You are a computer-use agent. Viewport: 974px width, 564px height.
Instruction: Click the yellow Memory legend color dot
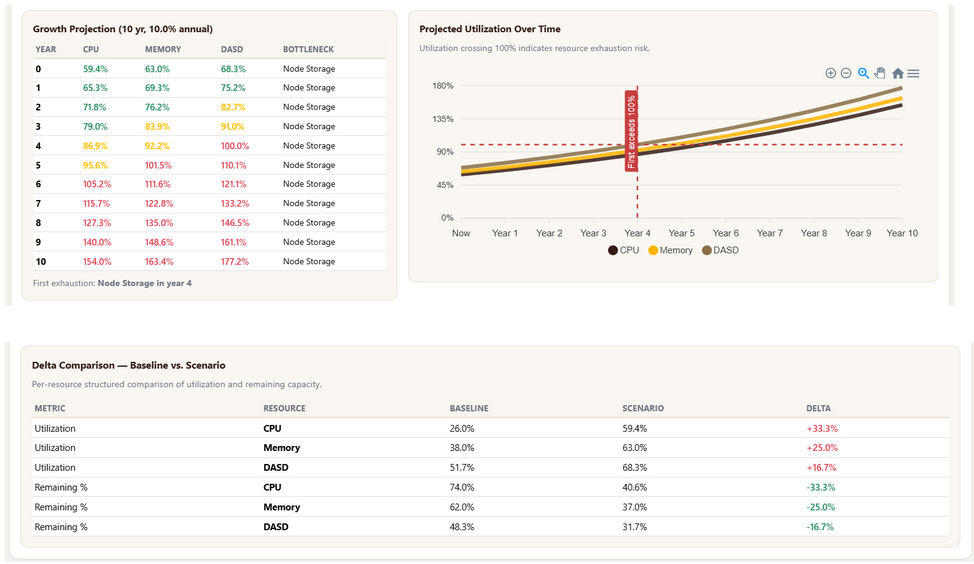click(653, 250)
